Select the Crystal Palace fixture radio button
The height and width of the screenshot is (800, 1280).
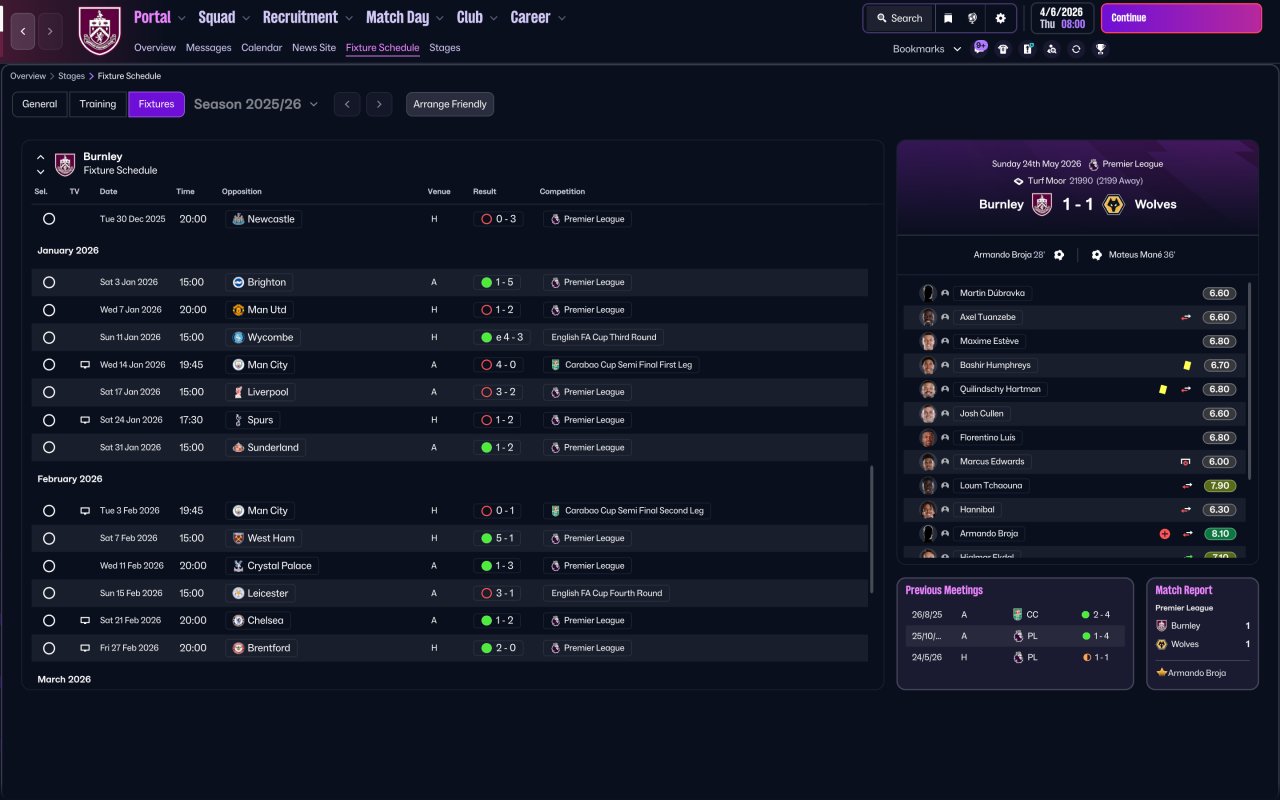[49, 566]
